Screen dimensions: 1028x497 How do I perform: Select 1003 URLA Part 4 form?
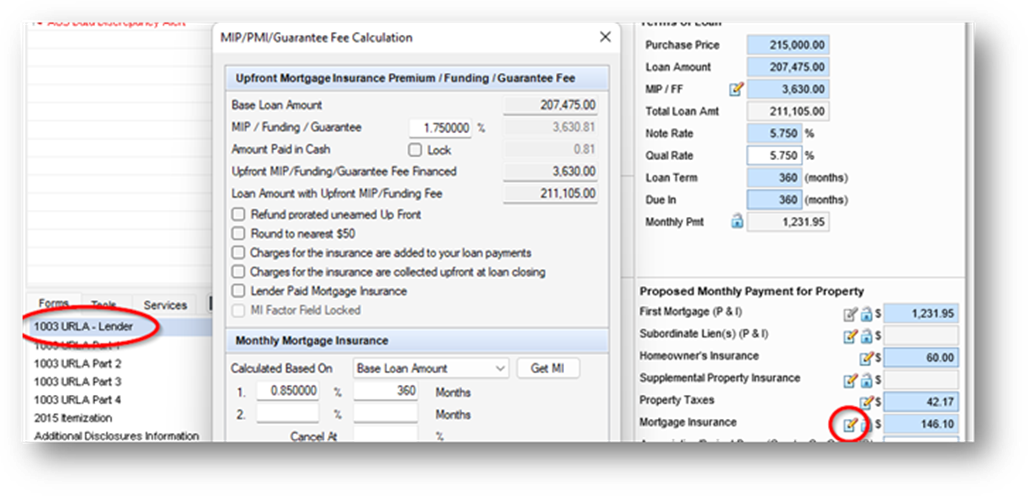[77, 400]
